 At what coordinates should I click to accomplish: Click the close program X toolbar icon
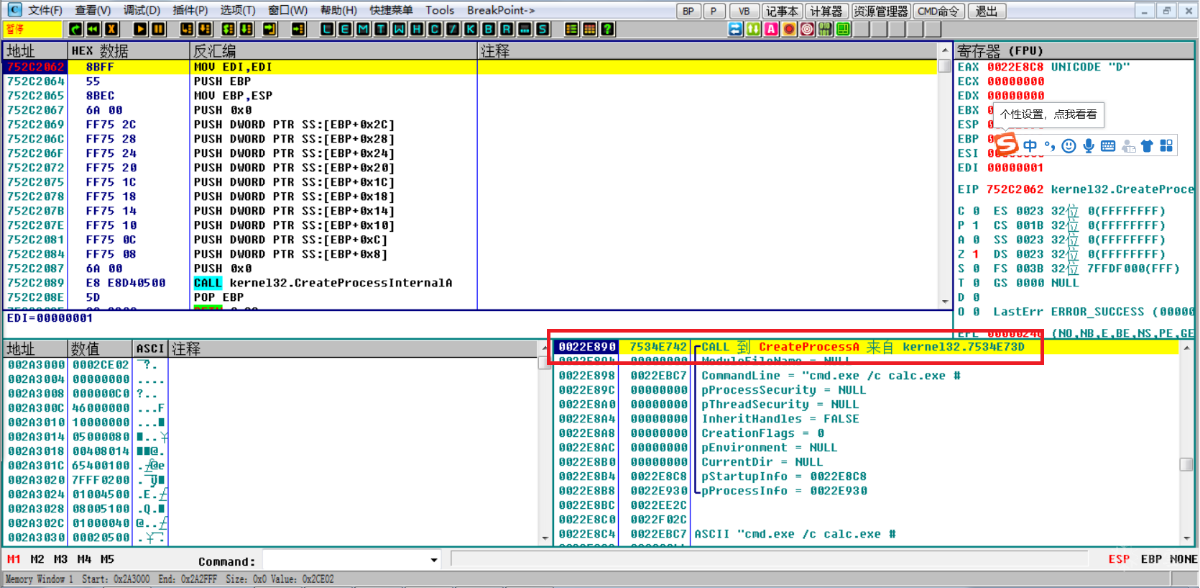point(112,29)
